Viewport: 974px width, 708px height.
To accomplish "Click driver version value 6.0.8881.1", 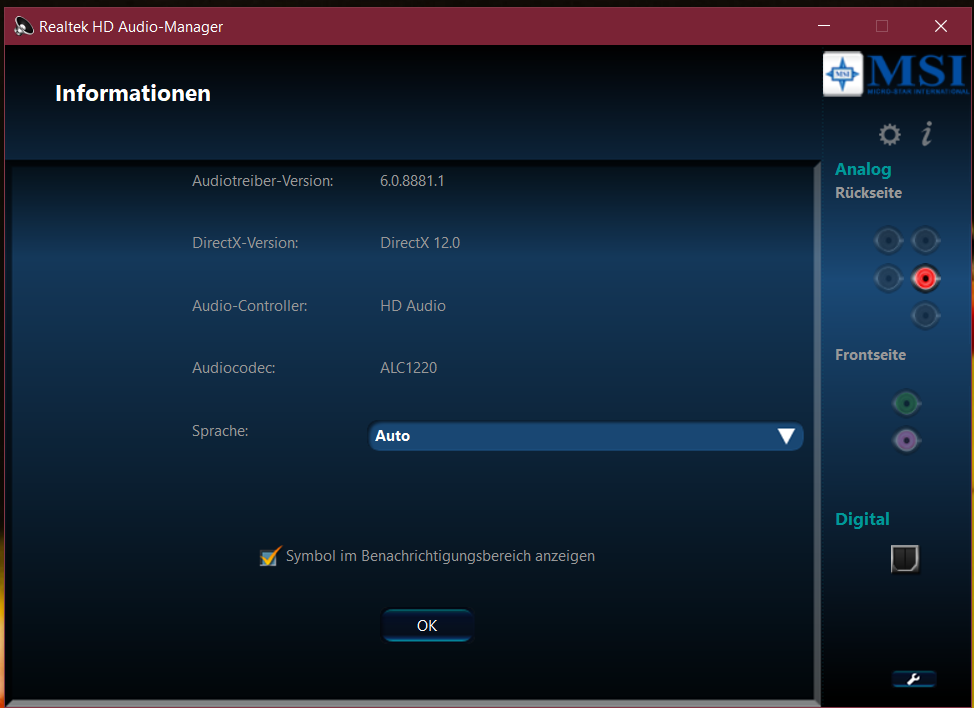I will click(x=412, y=181).
